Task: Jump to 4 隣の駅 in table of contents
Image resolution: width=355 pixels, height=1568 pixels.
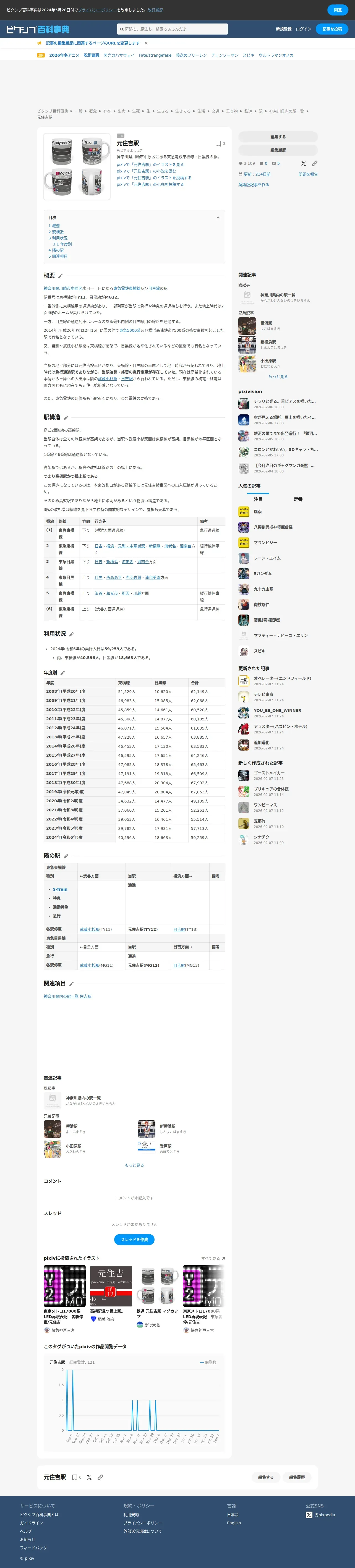Action: (56, 250)
